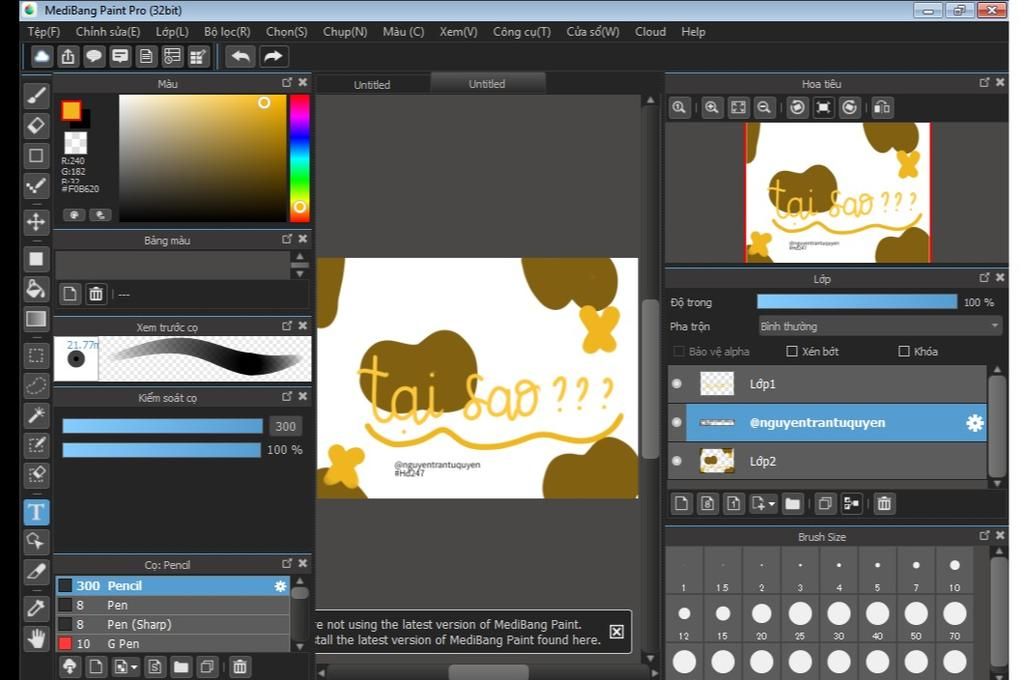Select the Magic Wand tool
Image resolution: width=1024 pixels, height=680 pixels.
37,415
